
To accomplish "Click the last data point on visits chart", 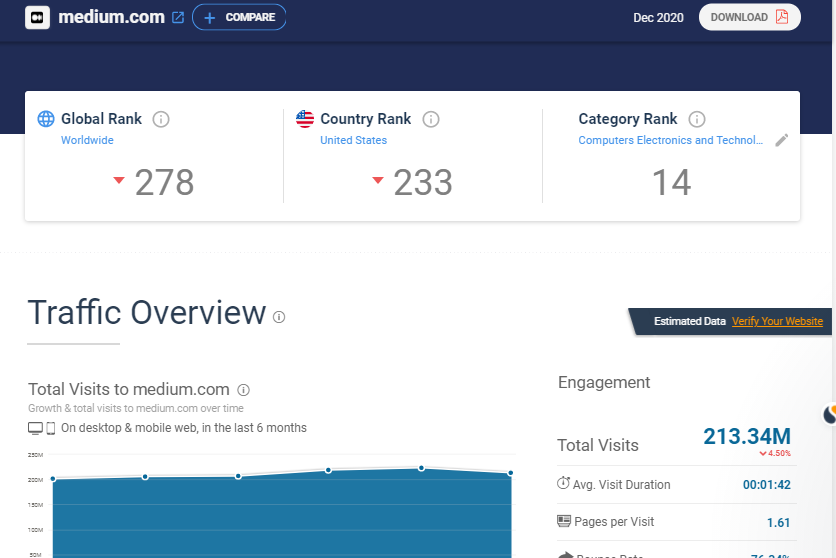I will pos(511,473).
